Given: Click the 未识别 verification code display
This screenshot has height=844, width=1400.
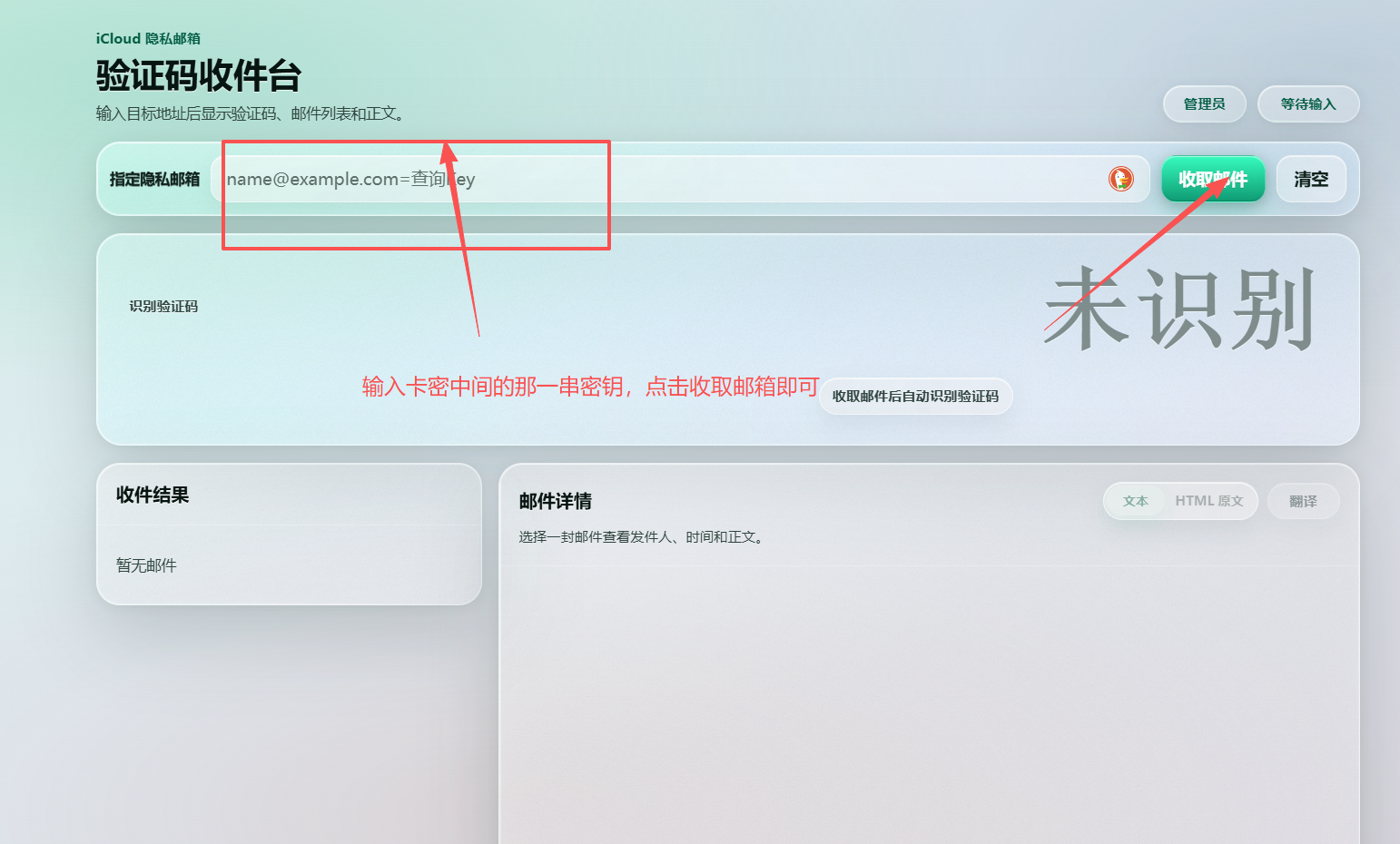Looking at the screenshot, I should (1180, 309).
